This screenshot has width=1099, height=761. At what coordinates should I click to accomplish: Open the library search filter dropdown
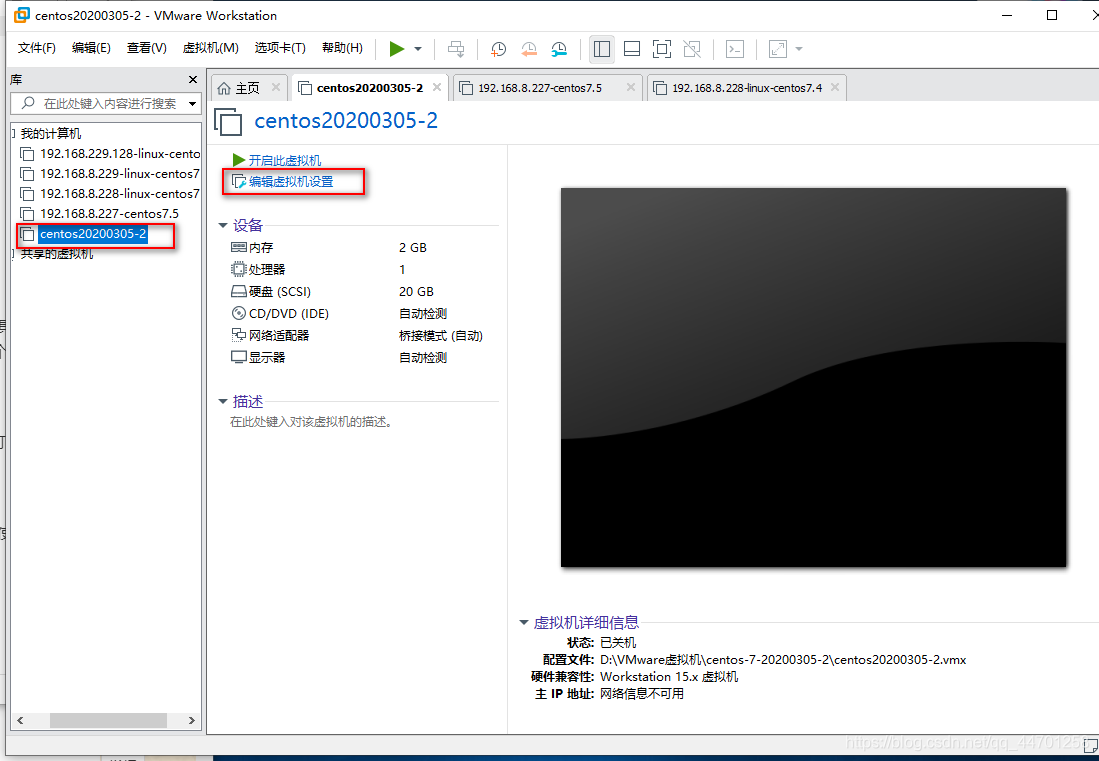(x=193, y=104)
